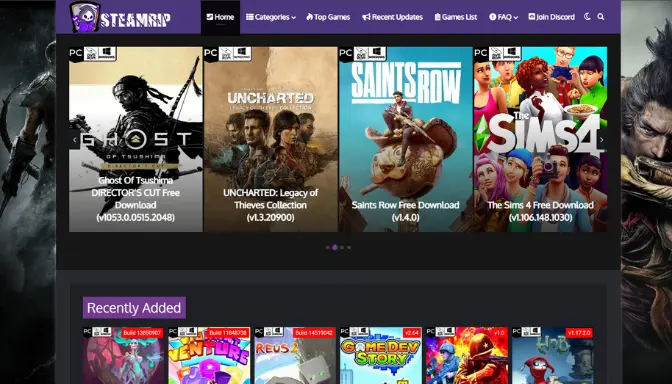Open the Home menu item
Screen dimensions: 672x384
220,17
